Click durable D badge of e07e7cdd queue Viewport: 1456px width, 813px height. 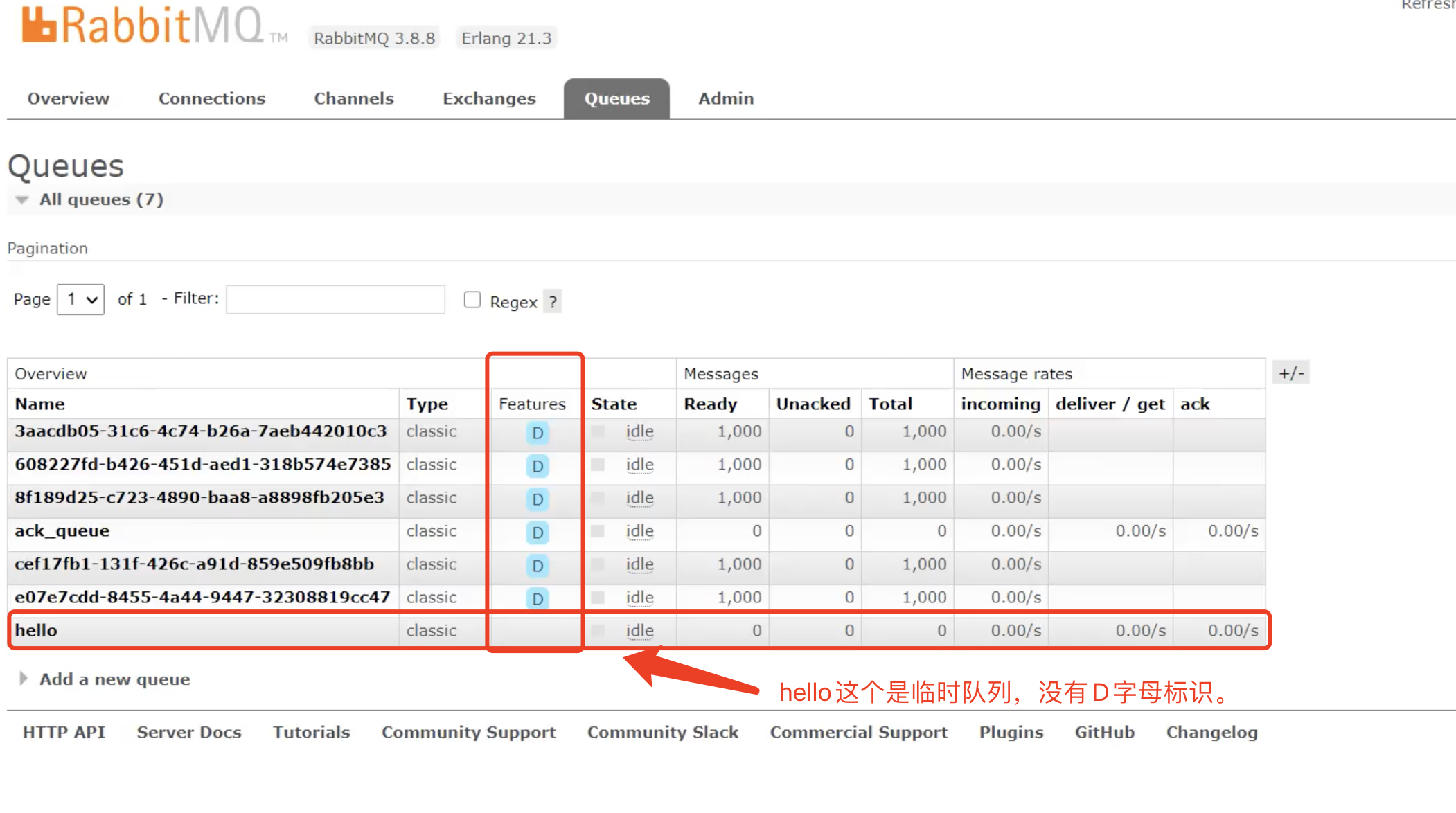pyautogui.click(x=538, y=598)
